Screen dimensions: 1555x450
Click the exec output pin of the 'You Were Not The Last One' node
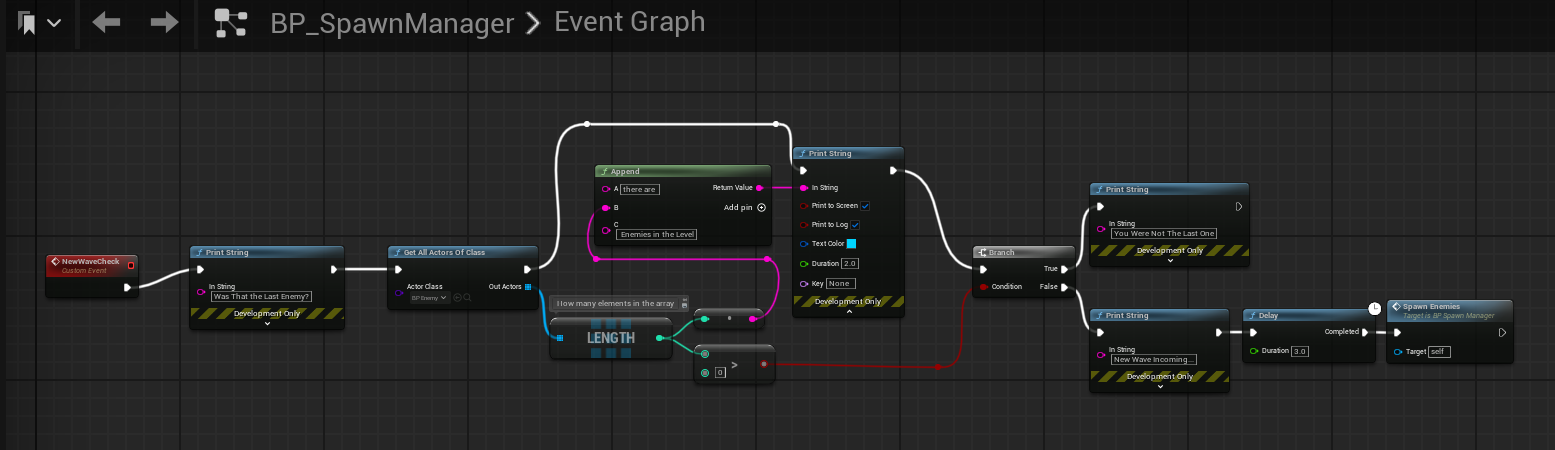1238,206
